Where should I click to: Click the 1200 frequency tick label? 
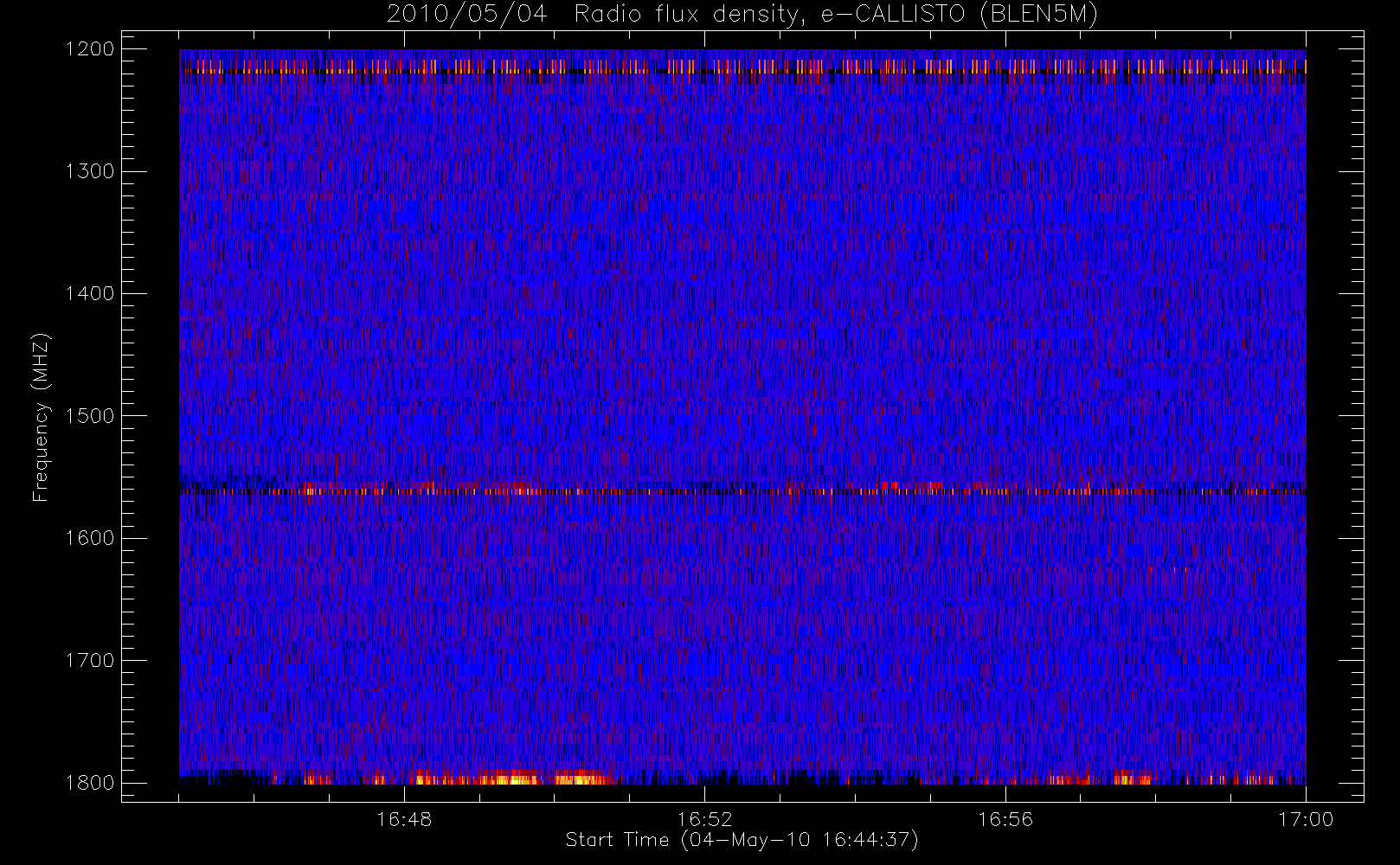click(x=90, y=49)
